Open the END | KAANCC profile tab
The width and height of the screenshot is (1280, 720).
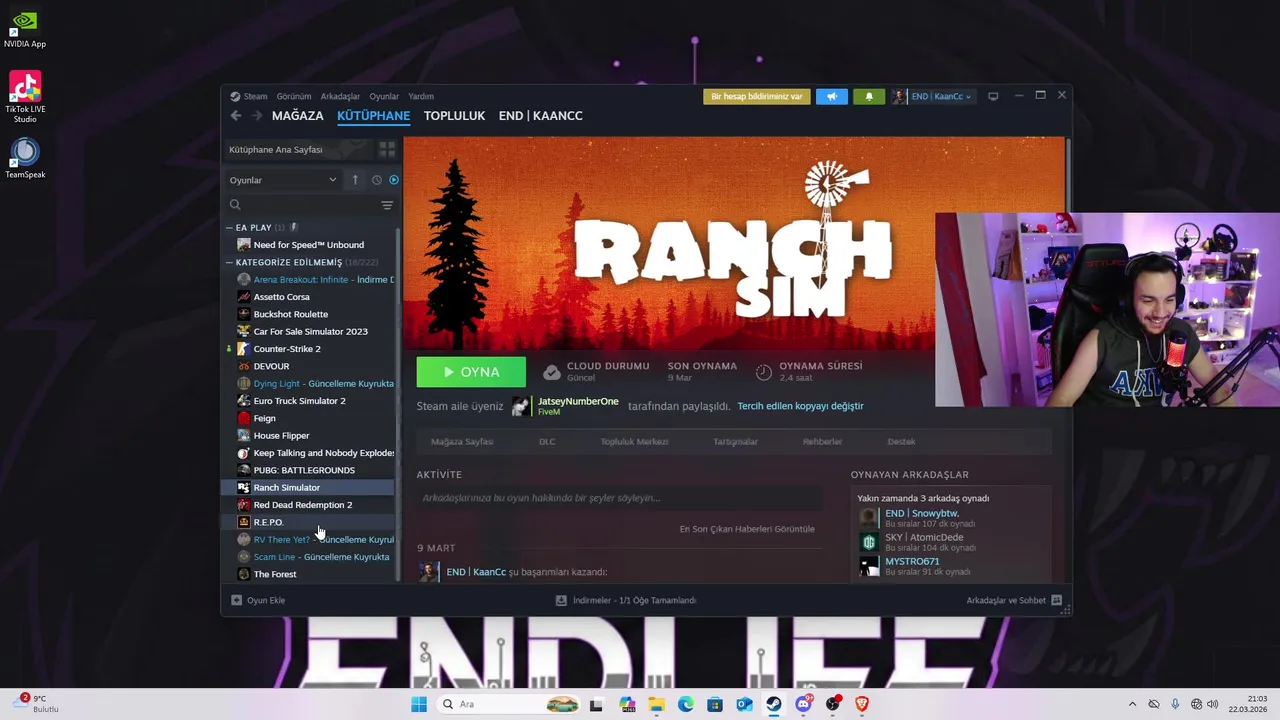(541, 116)
